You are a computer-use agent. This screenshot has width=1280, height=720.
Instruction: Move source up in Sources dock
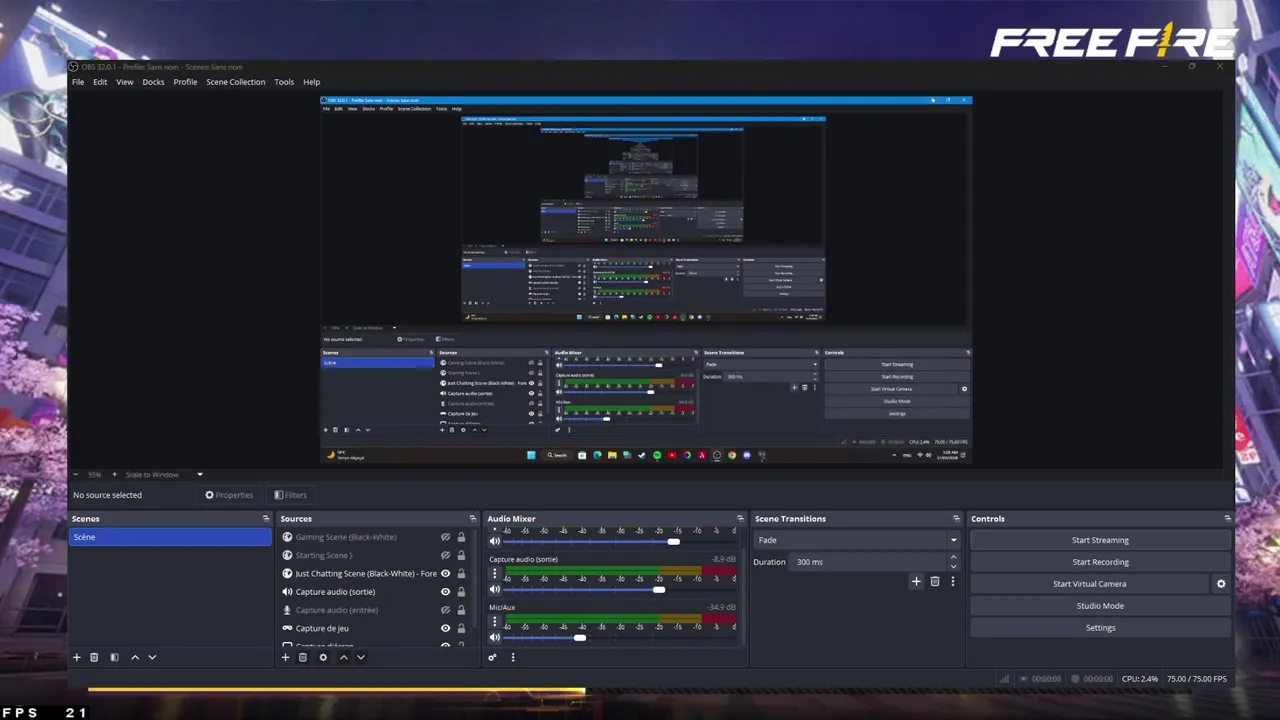tap(344, 657)
